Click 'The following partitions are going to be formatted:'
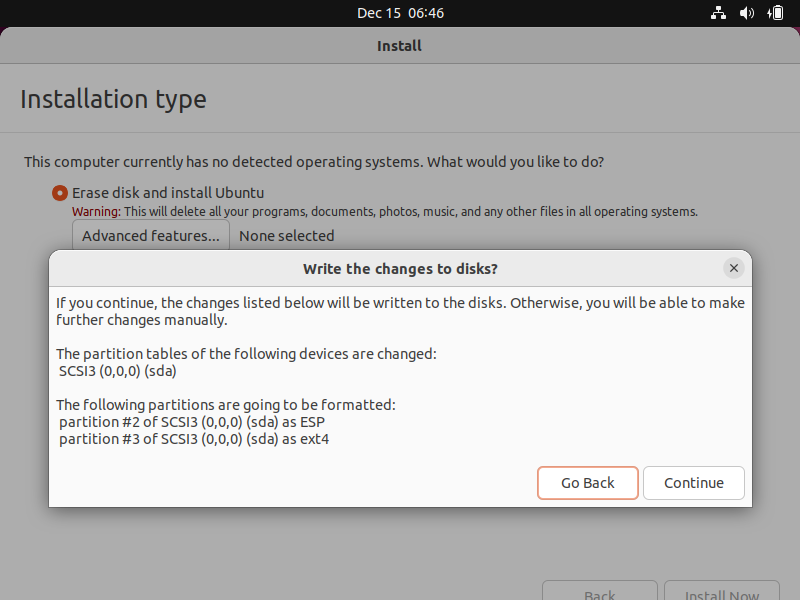 [x=226, y=405]
